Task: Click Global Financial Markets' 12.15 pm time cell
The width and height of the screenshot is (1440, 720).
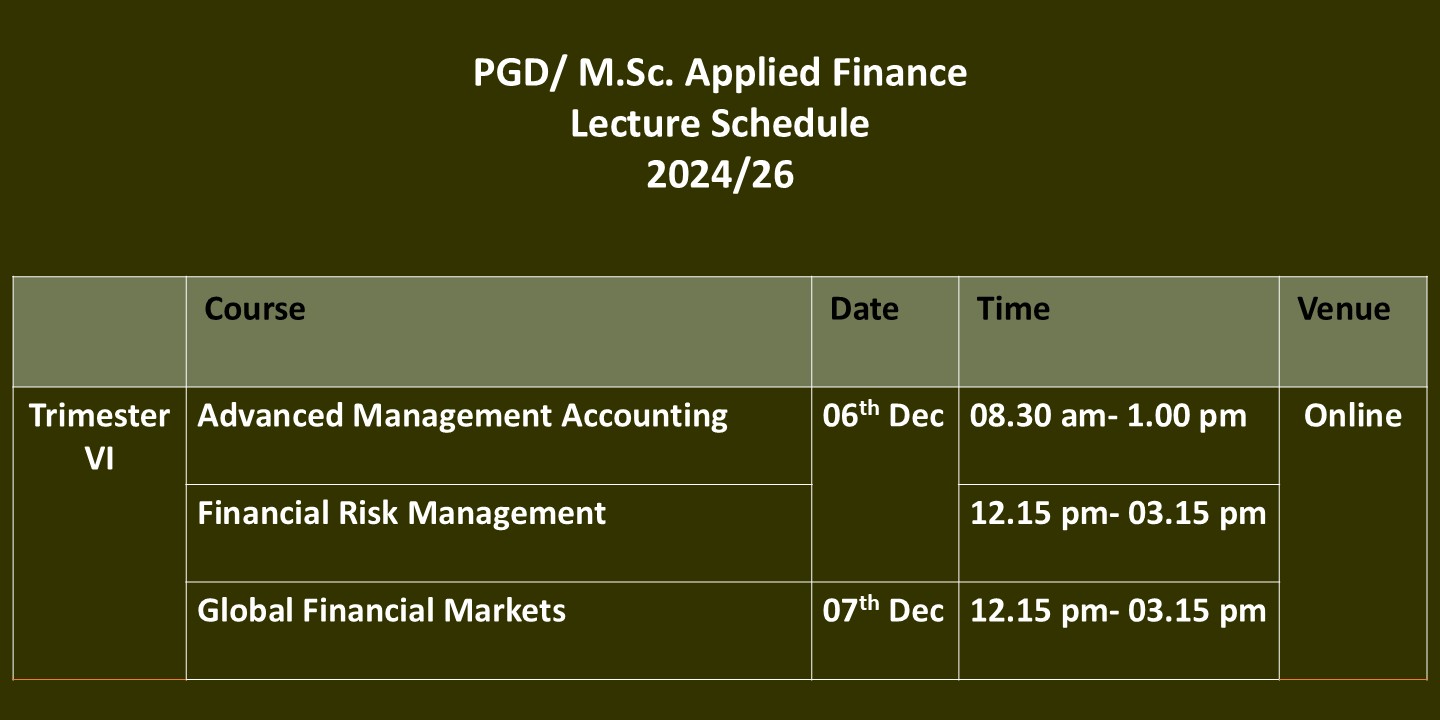Action: tap(1119, 630)
